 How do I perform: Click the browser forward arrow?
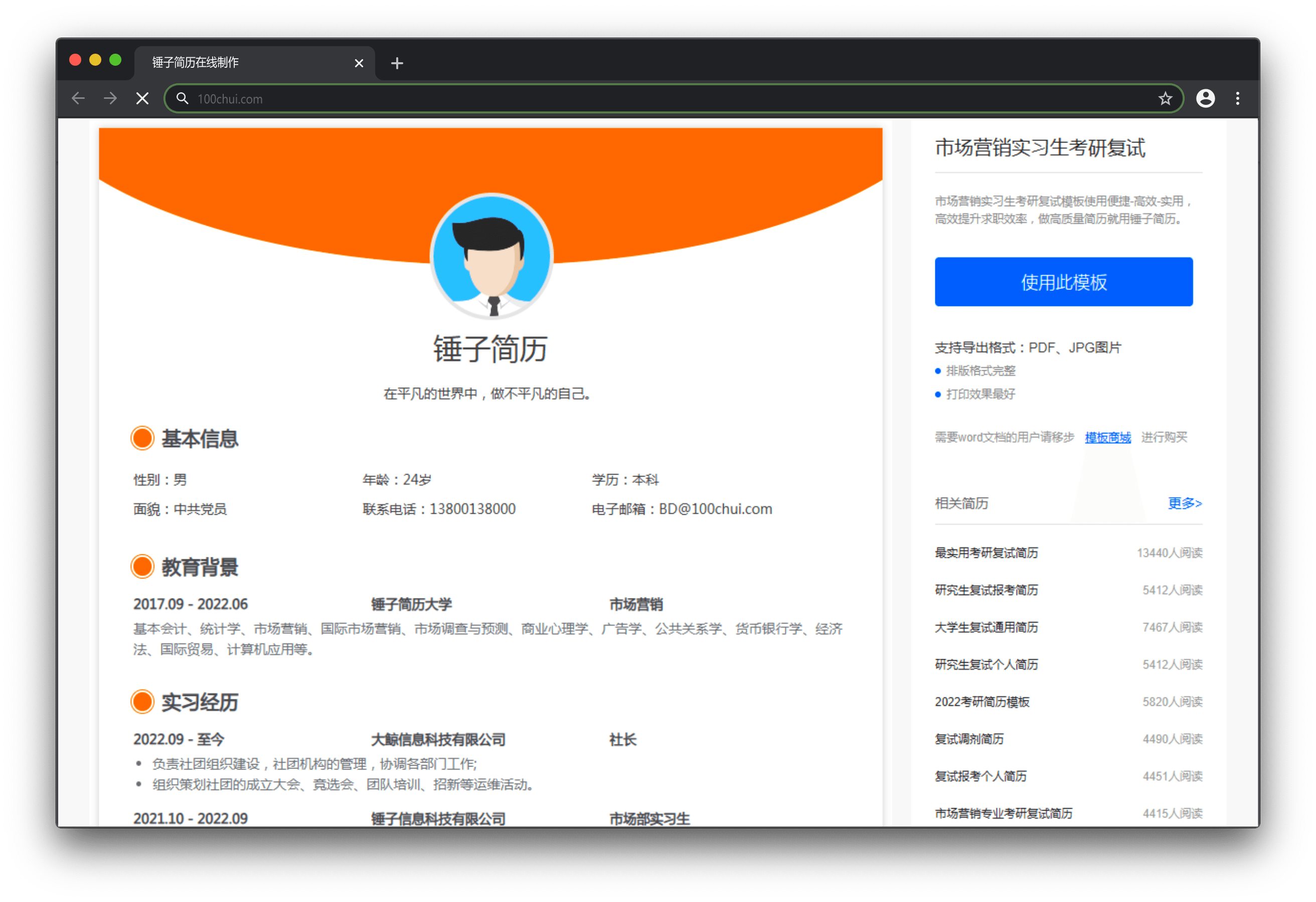[110, 99]
